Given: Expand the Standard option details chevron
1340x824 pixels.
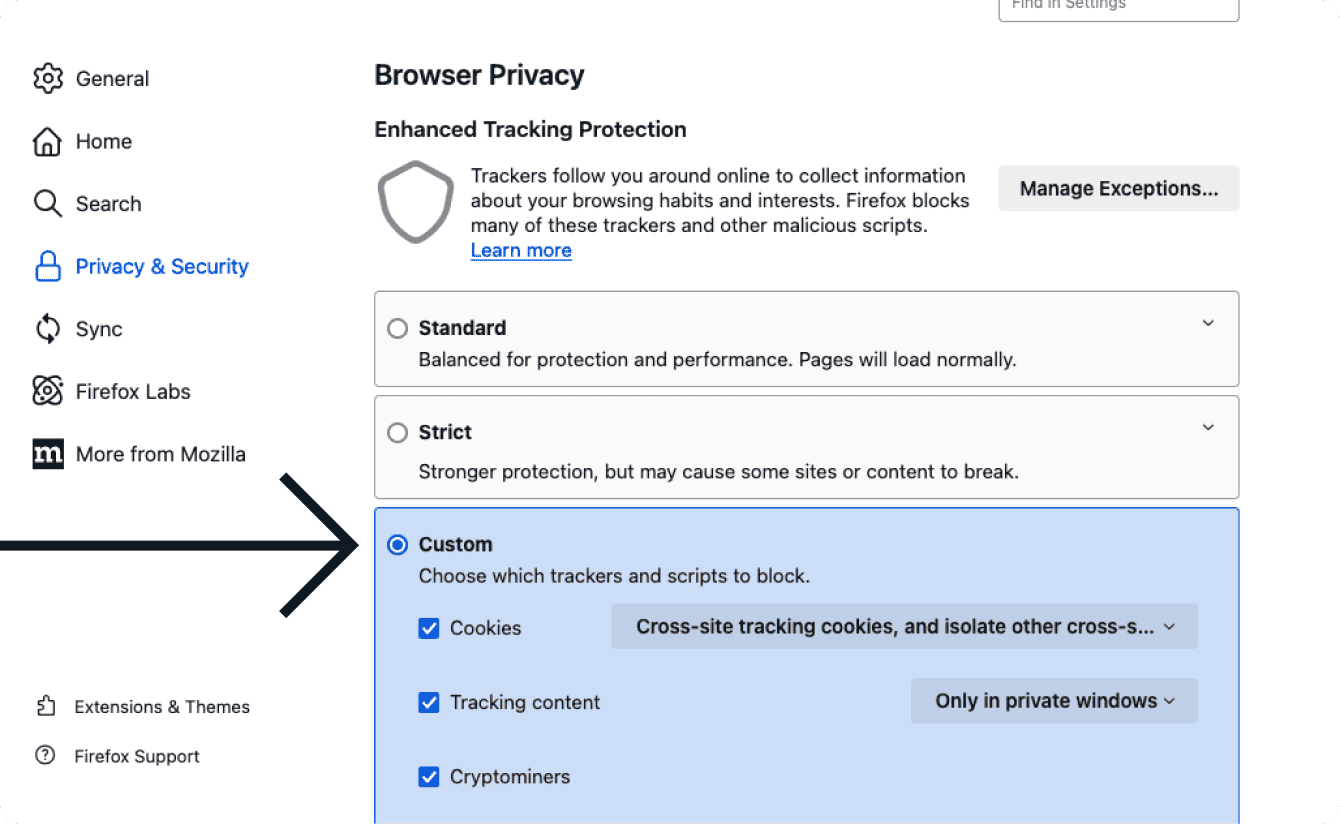Looking at the screenshot, I should pos(1208,323).
